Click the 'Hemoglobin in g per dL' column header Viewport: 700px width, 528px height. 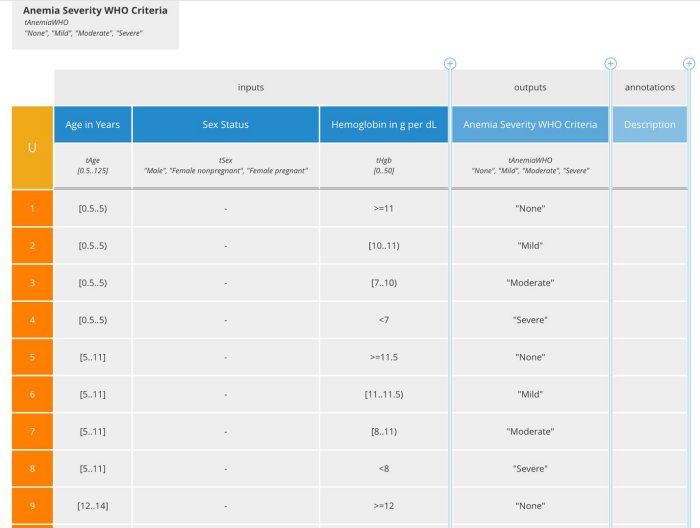pyautogui.click(x=384, y=125)
